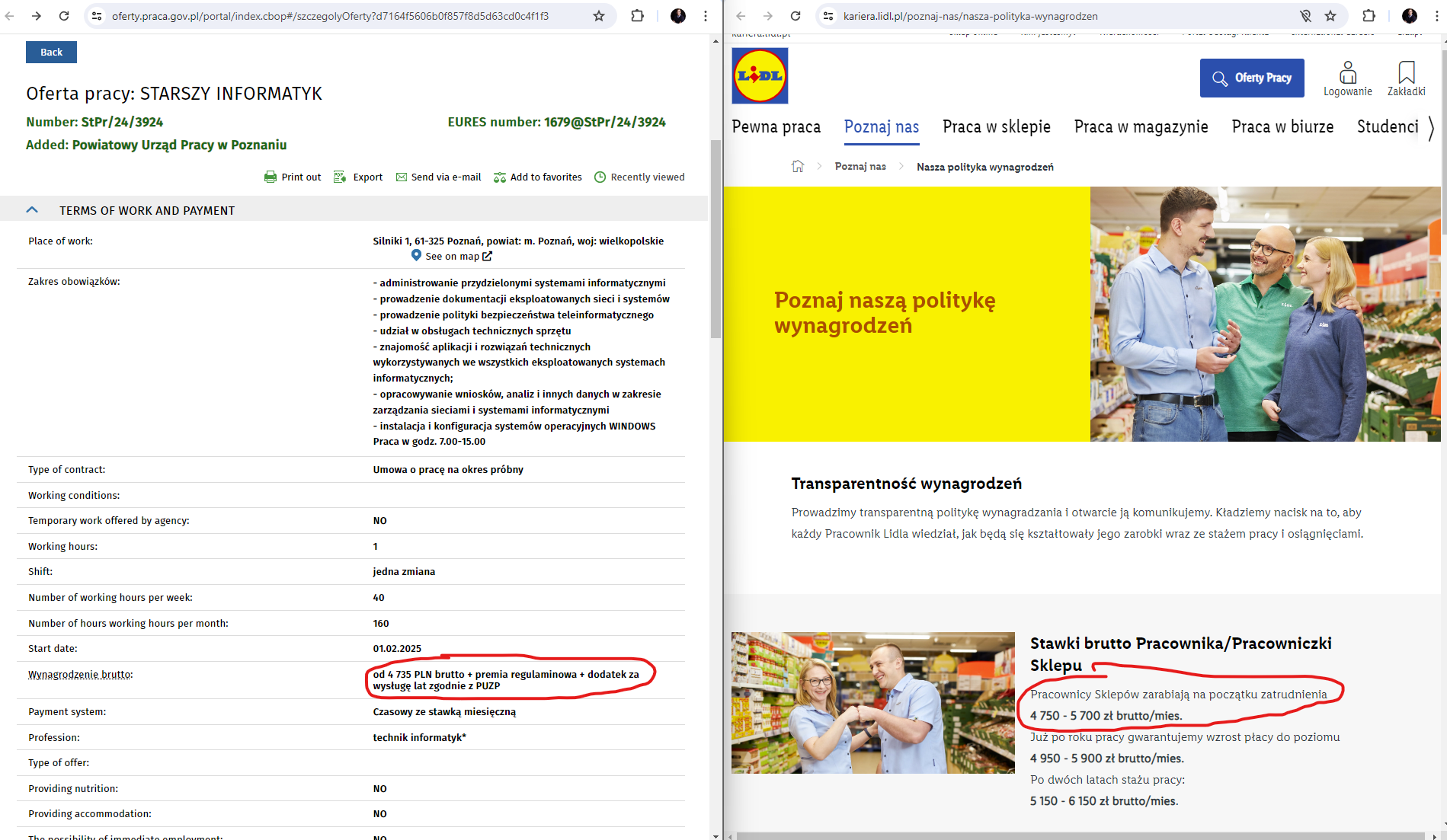Open Praca w sklepie navigation item
The width and height of the screenshot is (1447, 840).
[x=997, y=127]
